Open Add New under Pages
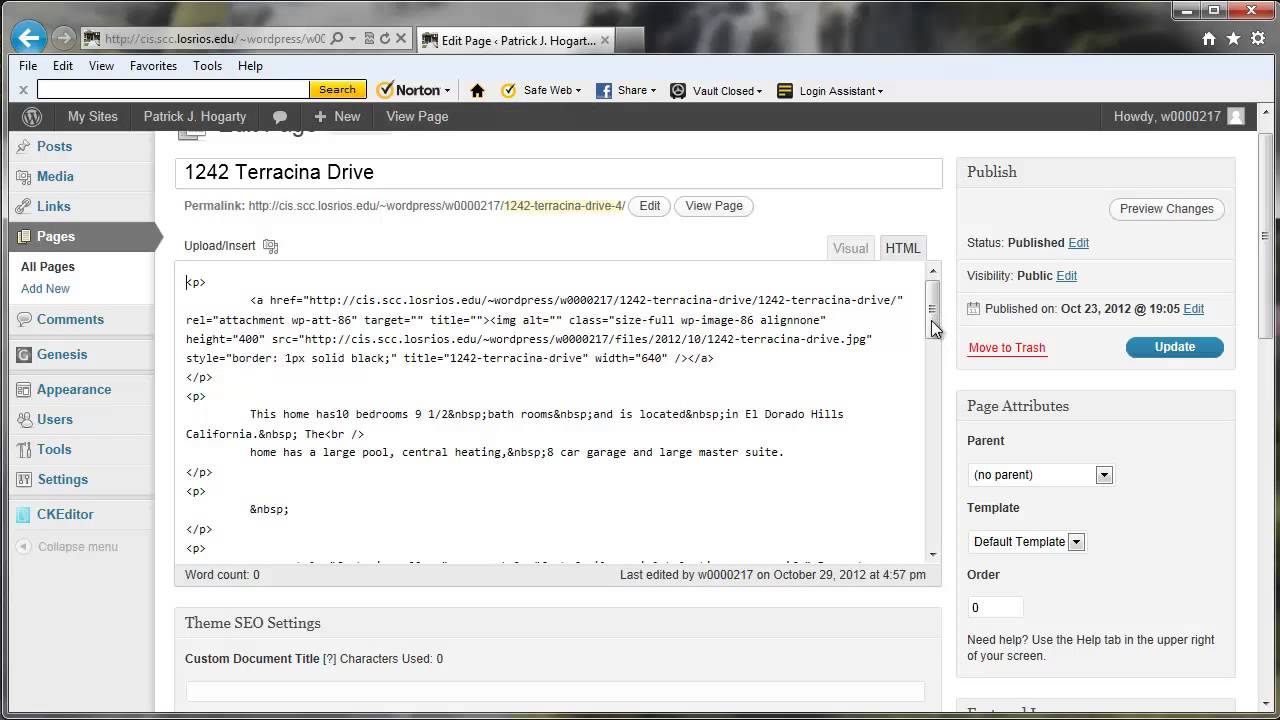This screenshot has width=1280, height=720. [45, 289]
